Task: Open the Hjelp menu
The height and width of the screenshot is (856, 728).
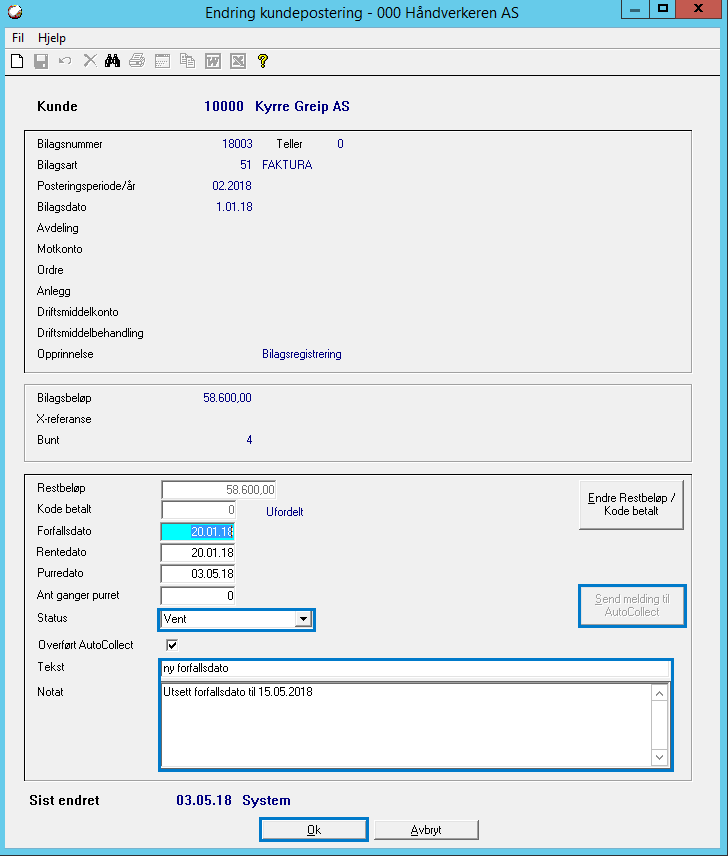Action: (x=52, y=38)
